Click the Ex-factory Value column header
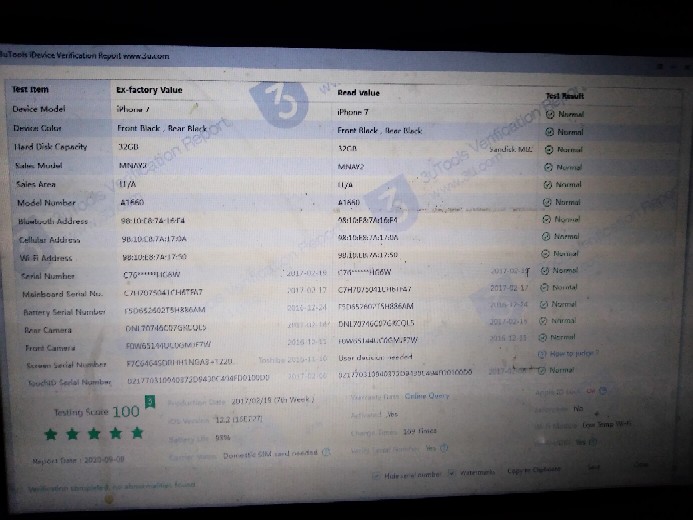This screenshot has height=520, width=693. tap(150, 90)
